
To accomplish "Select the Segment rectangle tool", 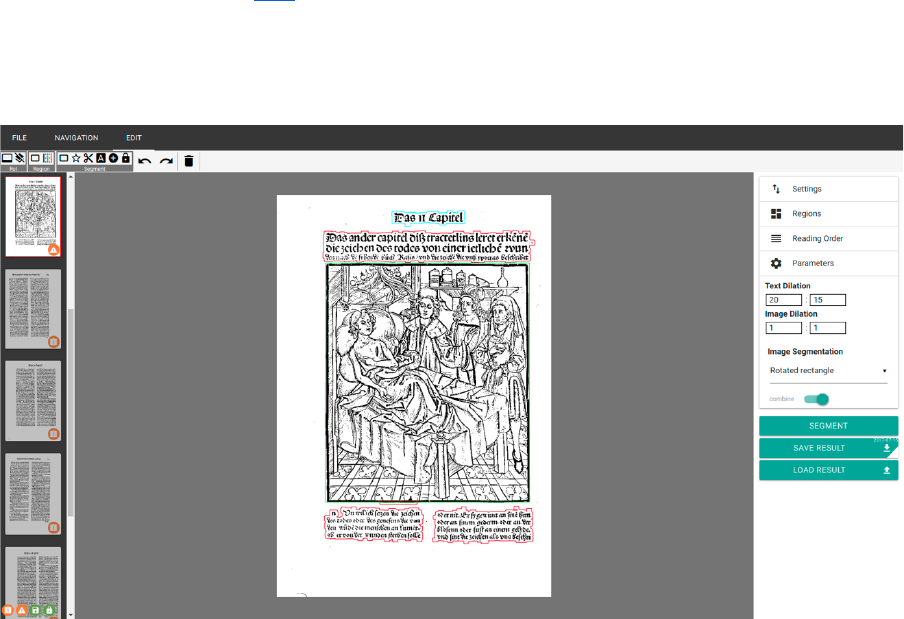I will [64, 158].
